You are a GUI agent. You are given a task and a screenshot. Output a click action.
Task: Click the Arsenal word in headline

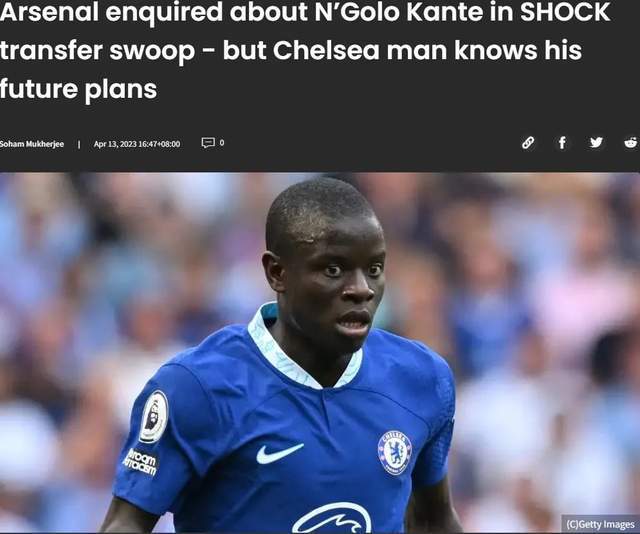coord(49,11)
